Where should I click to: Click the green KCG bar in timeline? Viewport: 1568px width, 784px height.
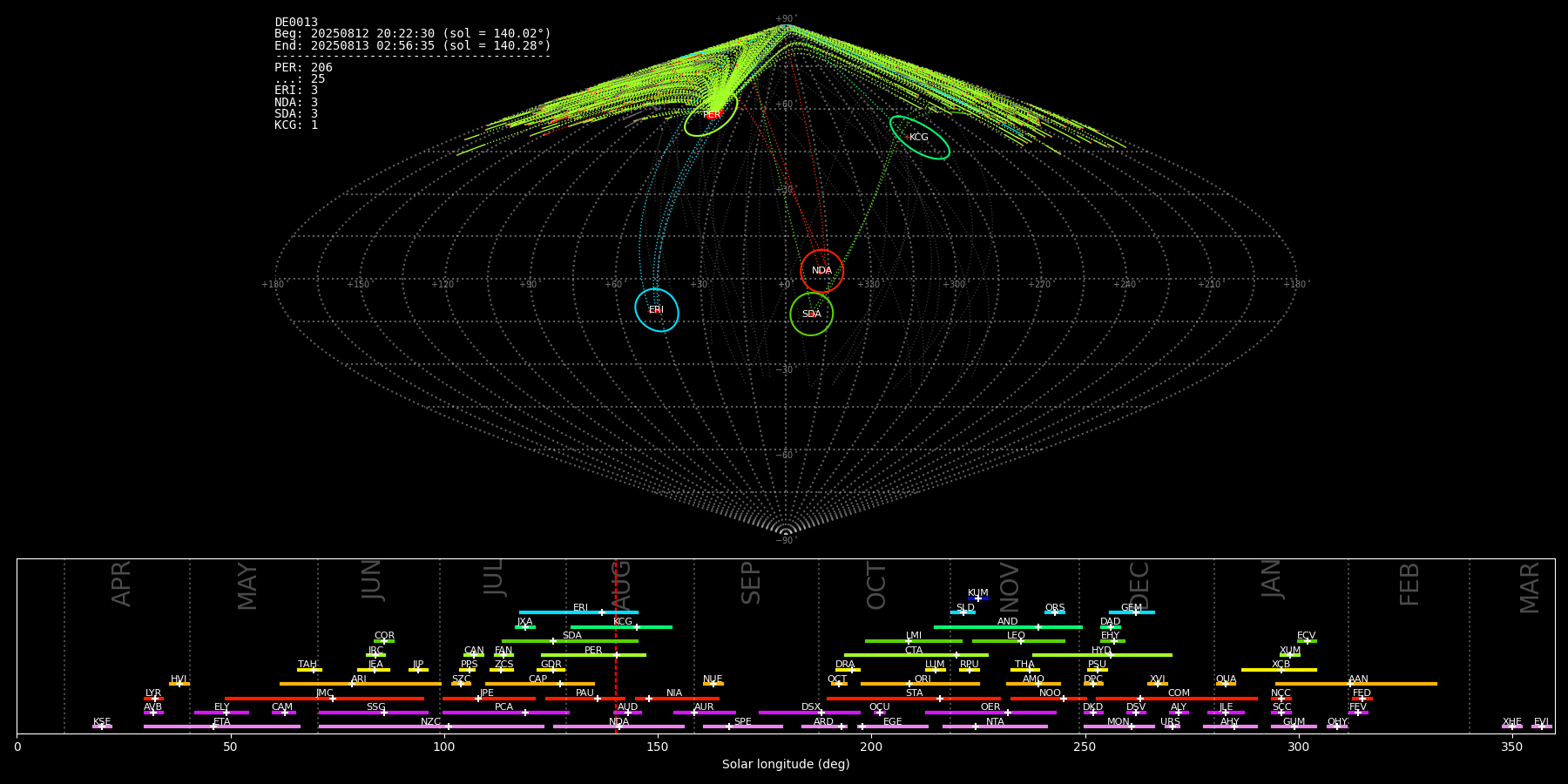(x=621, y=626)
